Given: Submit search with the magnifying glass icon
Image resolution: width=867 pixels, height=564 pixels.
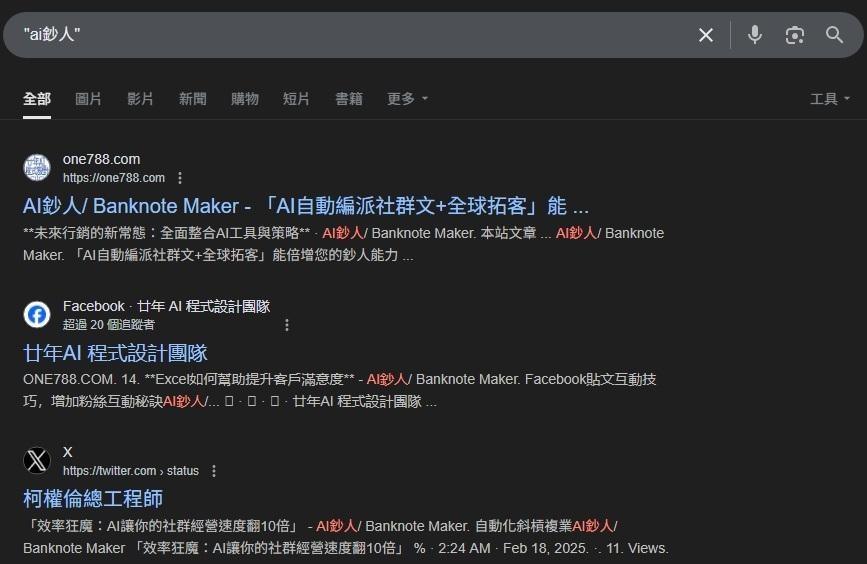Looking at the screenshot, I should click(834, 35).
